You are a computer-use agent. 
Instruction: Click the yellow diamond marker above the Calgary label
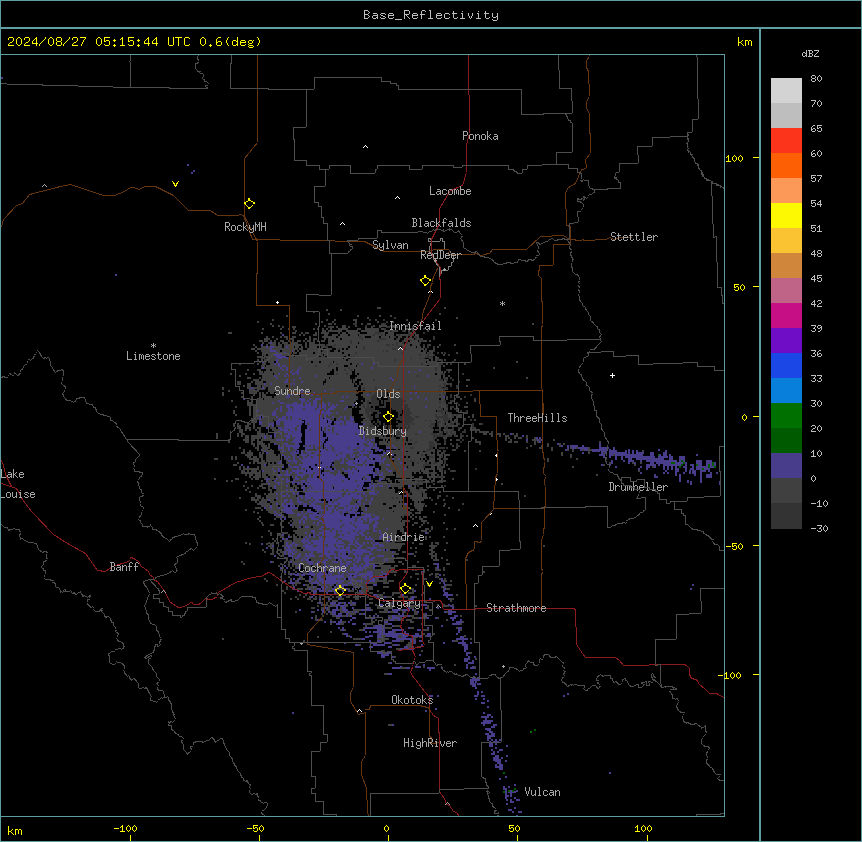point(405,589)
